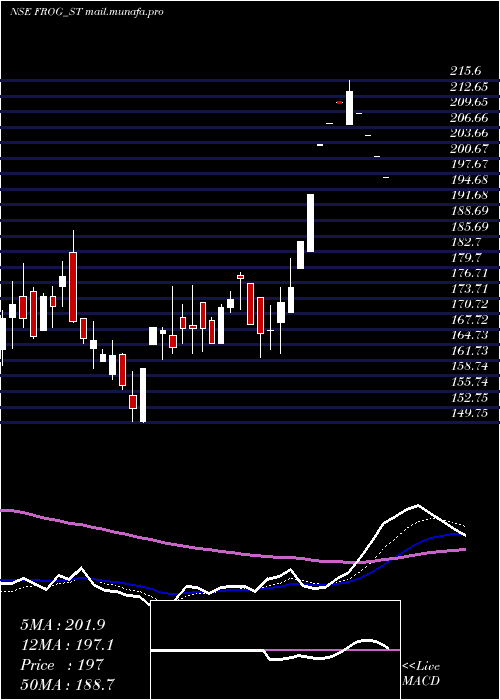
Task: Select the 212.65 price level label
Action: pyautogui.click(x=469, y=87)
